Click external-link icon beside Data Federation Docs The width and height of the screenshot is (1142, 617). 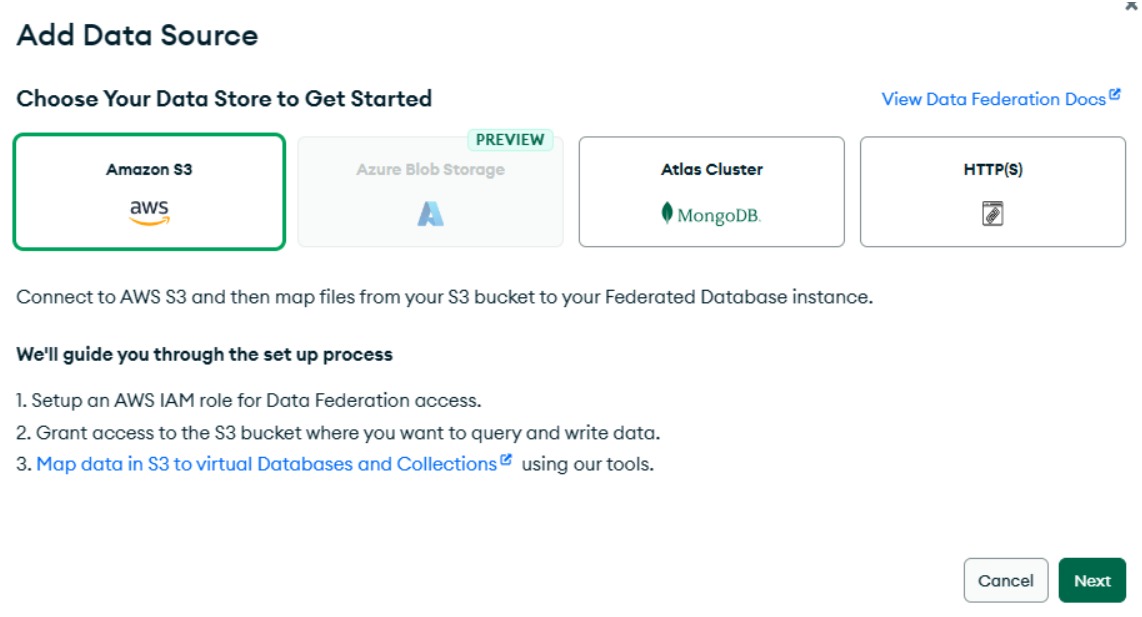pyautogui.click(x=1115, y=96)
